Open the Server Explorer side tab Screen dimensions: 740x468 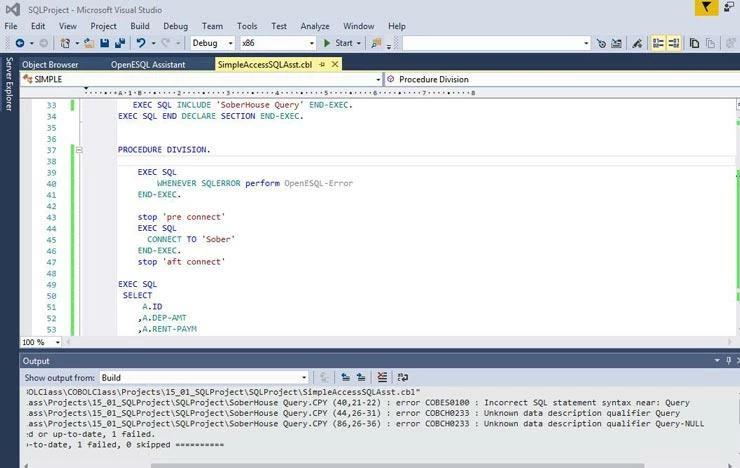click(8, 84)
